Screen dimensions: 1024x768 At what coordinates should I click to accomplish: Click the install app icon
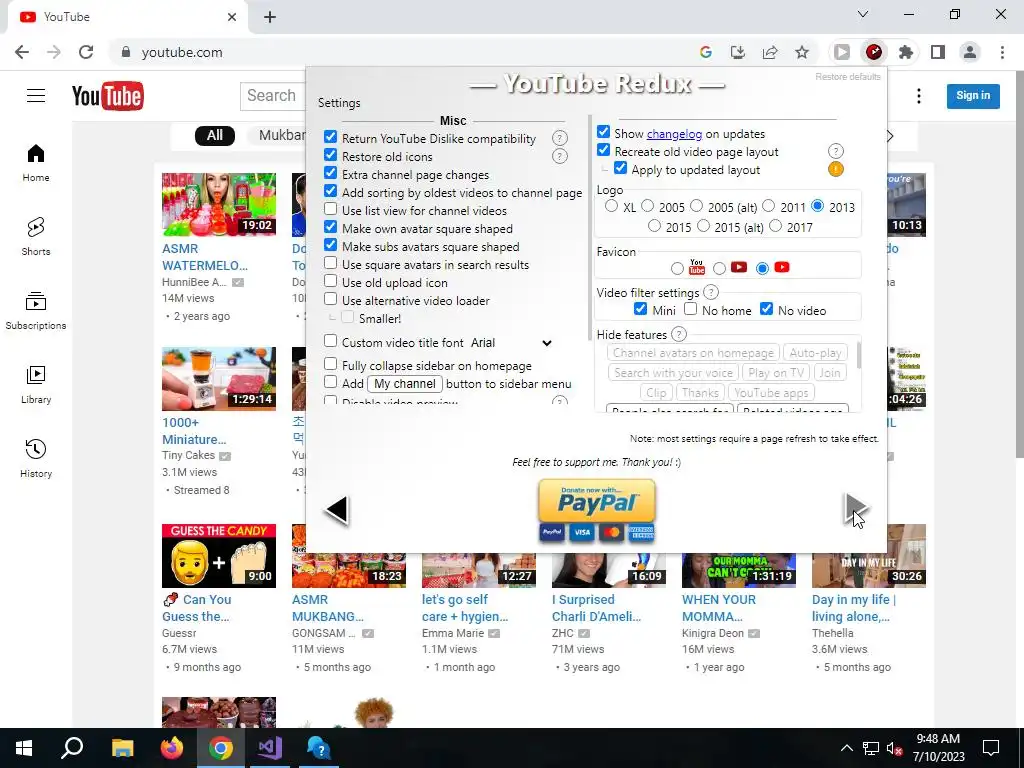[x=738, y=52]
